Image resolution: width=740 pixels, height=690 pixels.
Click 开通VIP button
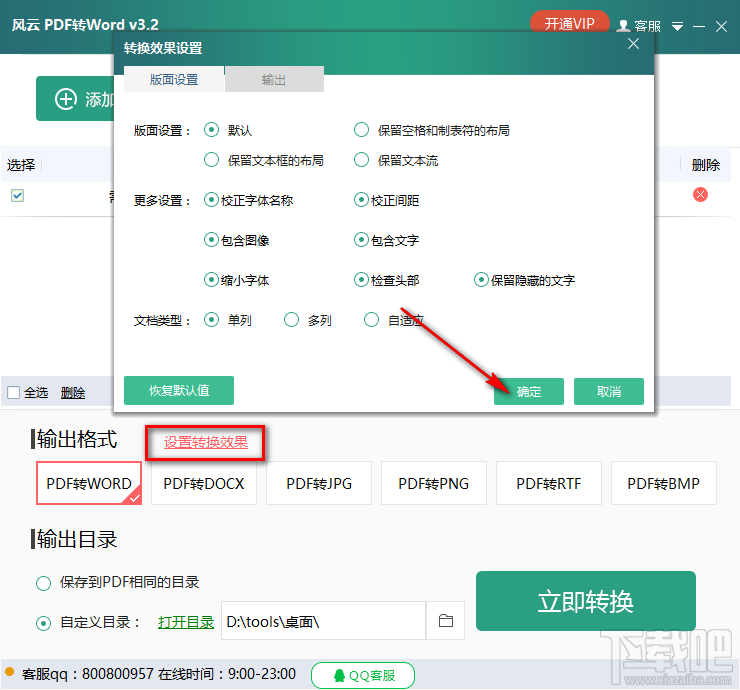[570, 23]
